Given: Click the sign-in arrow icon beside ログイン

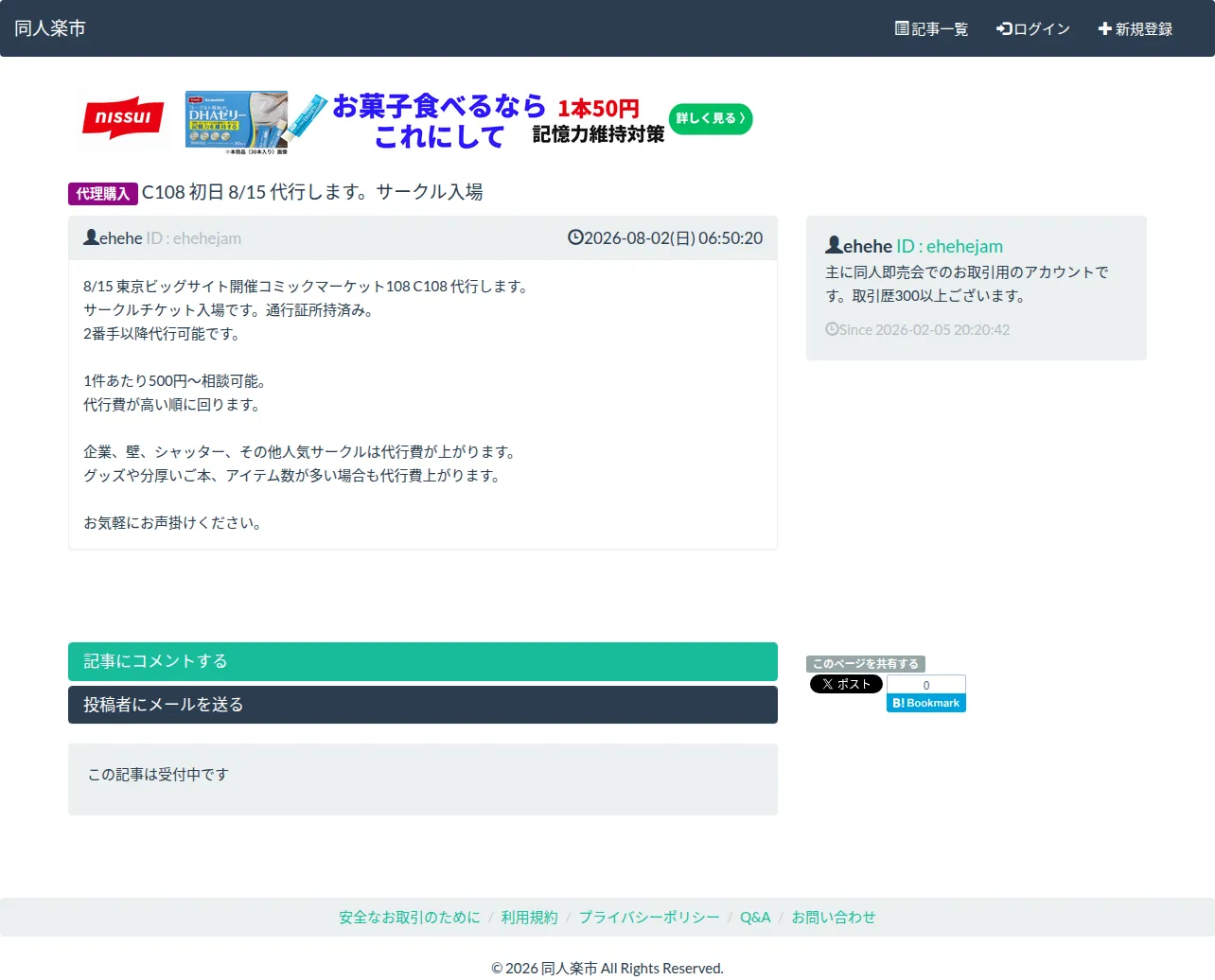Looking at the screenshot, I should pos(1004,29).
